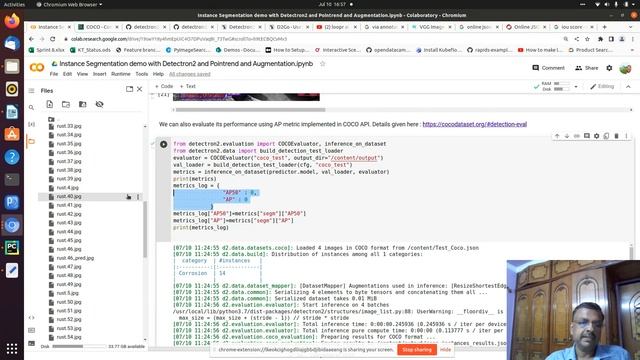This screenshot has height=360, width=640.
Task: Open terminal icon at sidebar bottom
Action: click(x=31, y=343)
